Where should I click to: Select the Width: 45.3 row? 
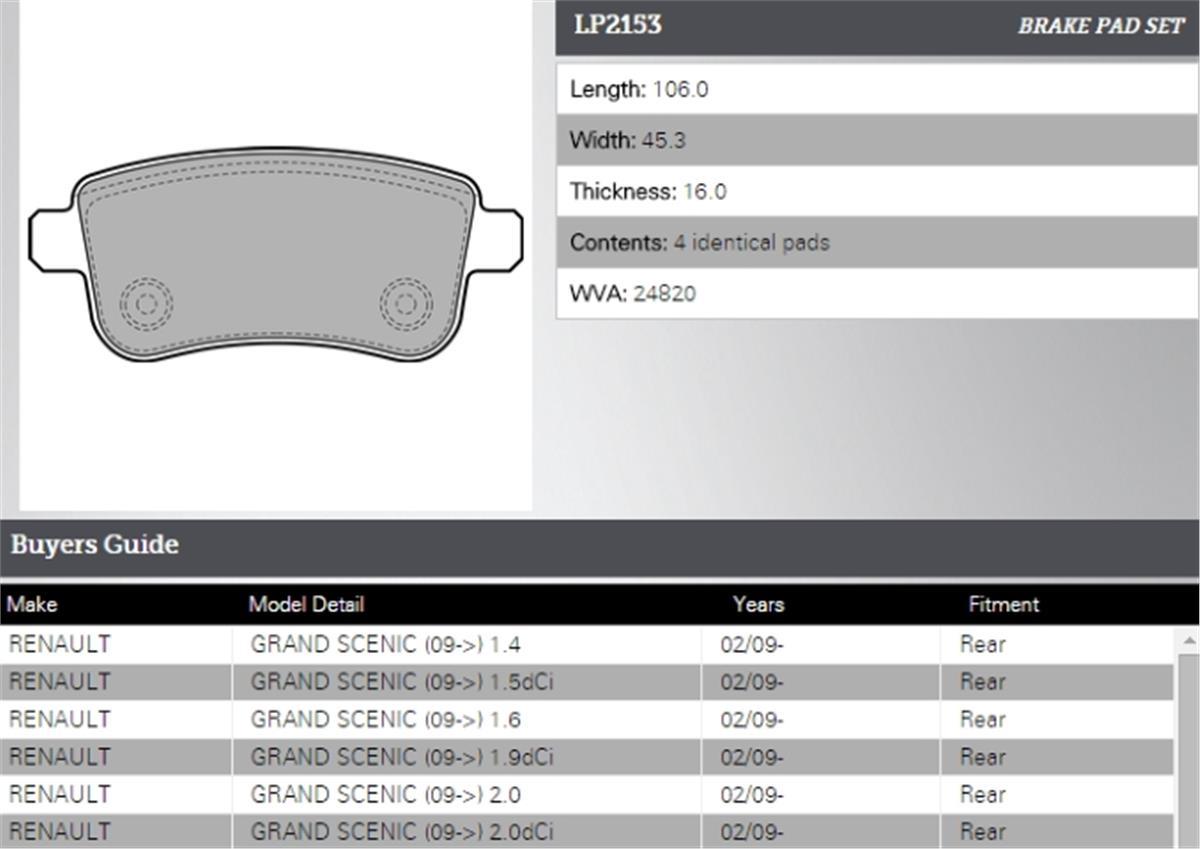point(877,140)
